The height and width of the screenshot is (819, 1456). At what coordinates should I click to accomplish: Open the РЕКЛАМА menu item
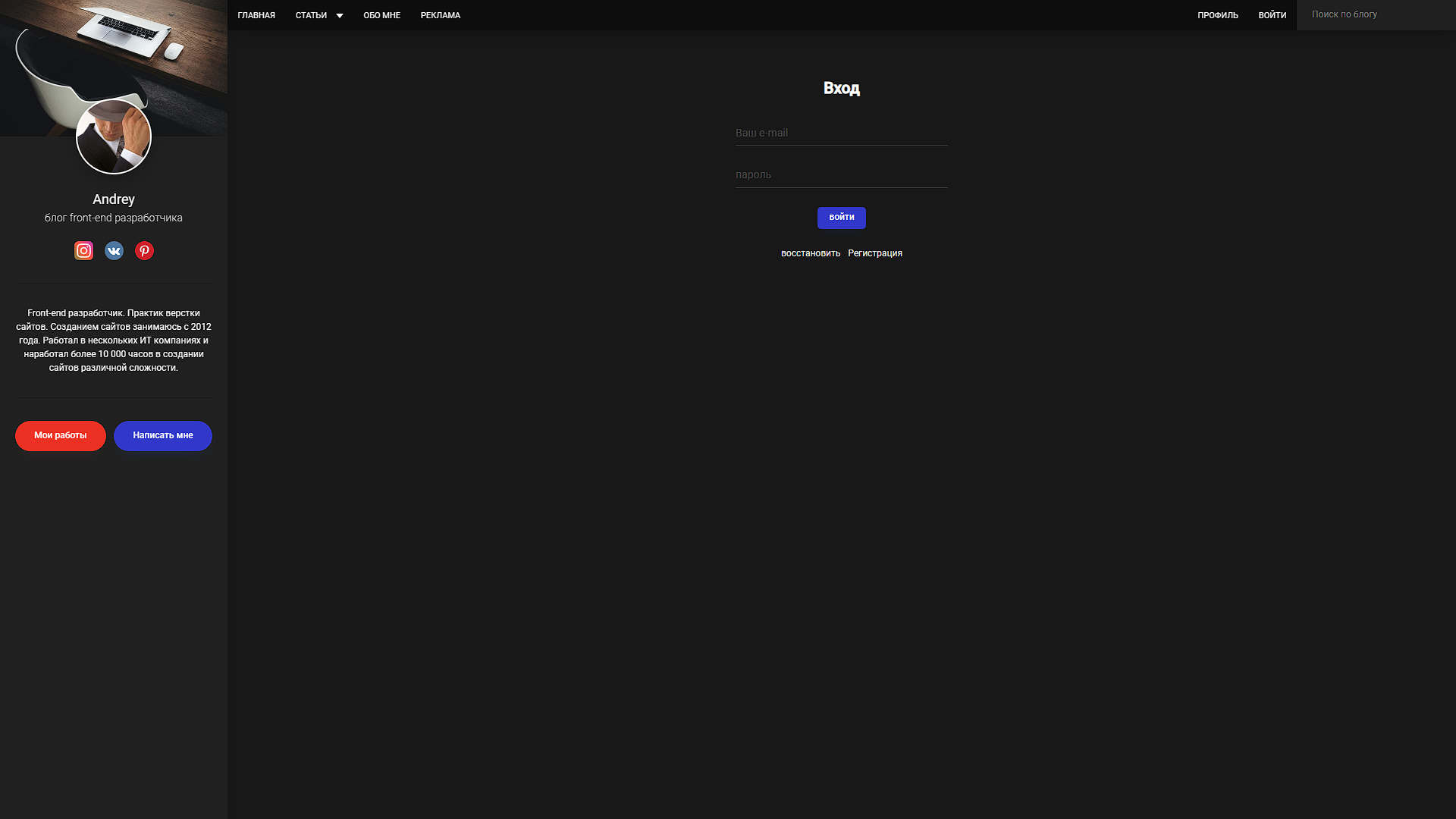441,15
